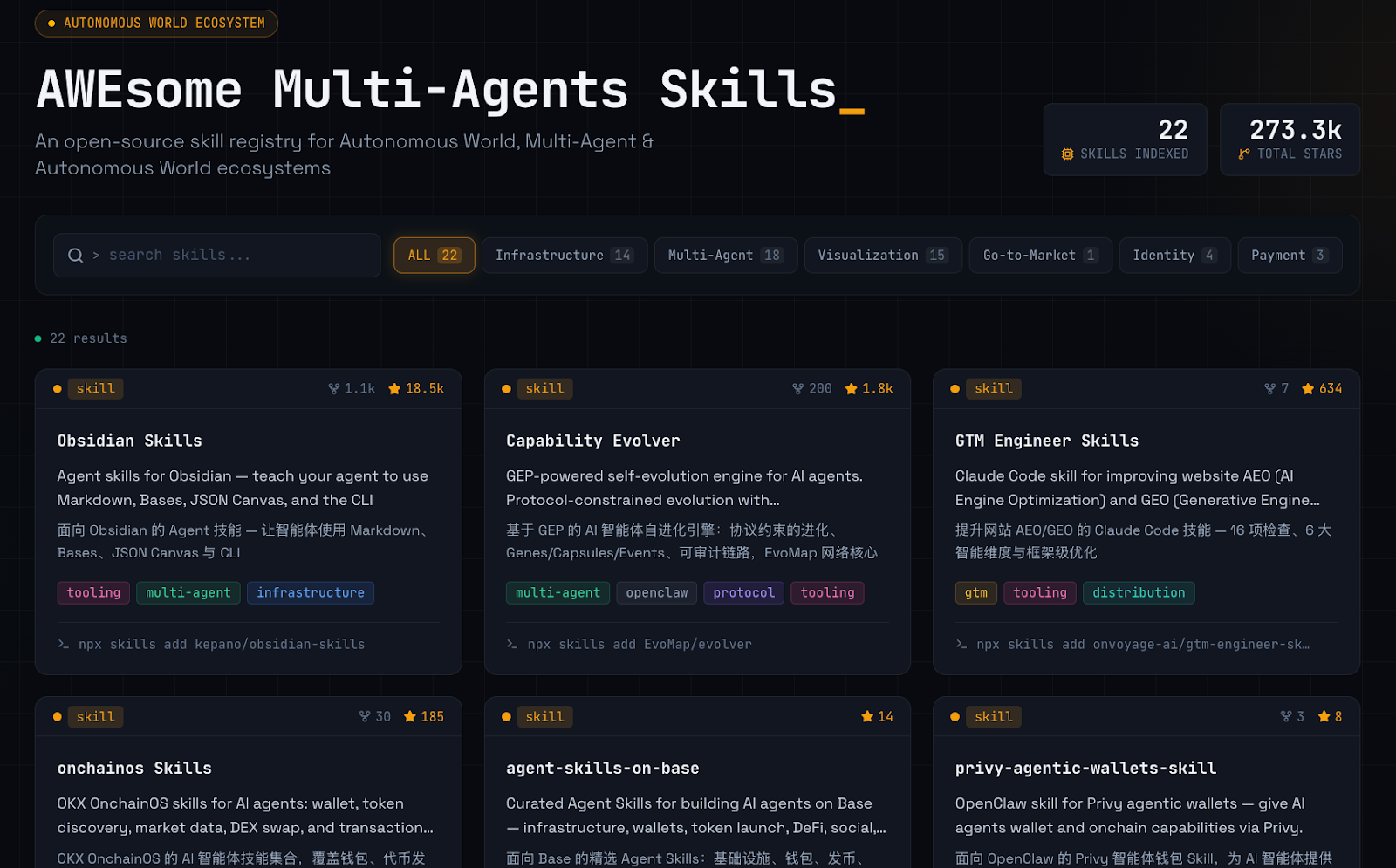The width and height of the screenshot is (1396, 868).
Task: Click the skill badge on privy-agentic-wallets card
Action: (x=994, y=717)
